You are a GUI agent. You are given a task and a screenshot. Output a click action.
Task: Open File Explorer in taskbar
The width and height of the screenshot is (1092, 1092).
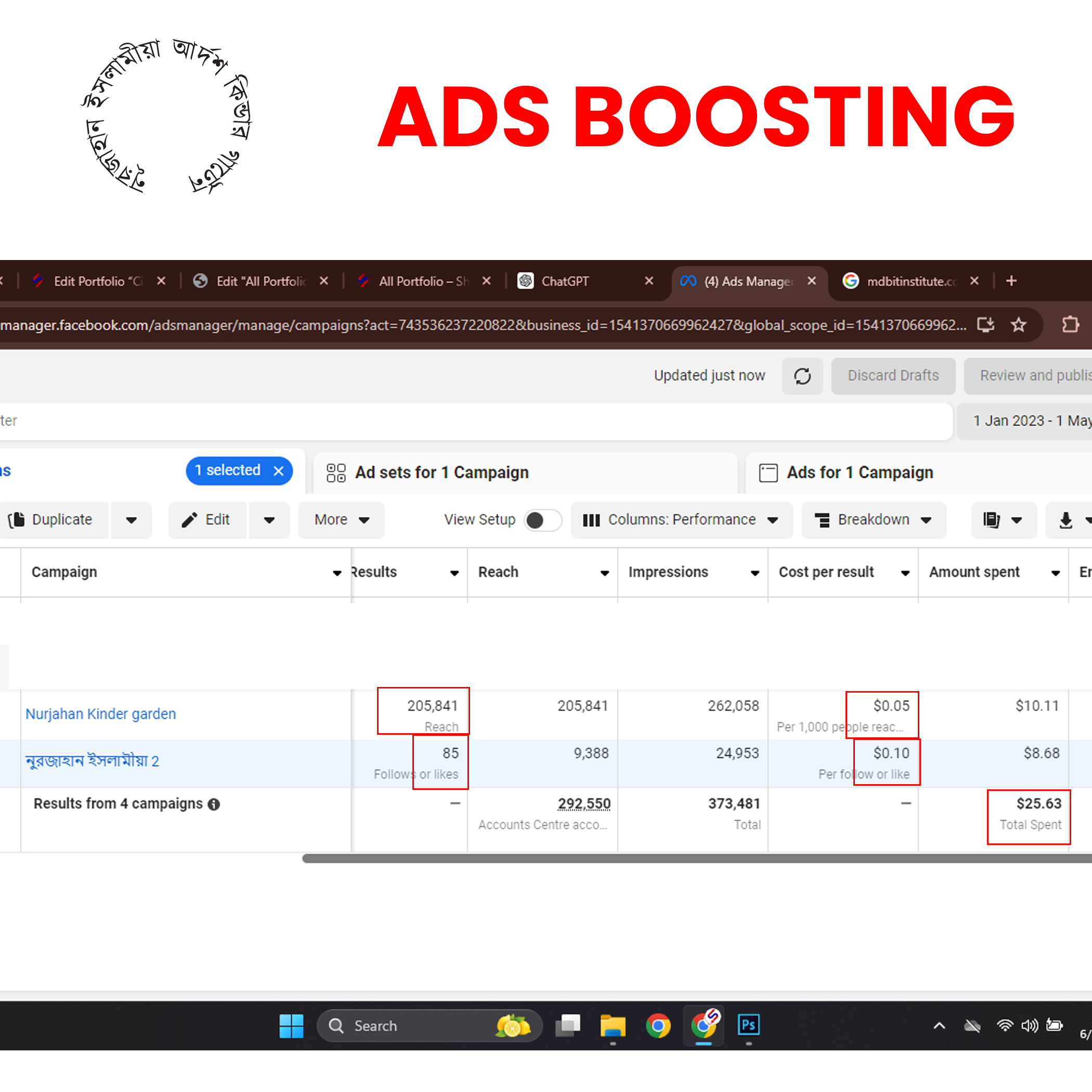tap(613, 1025)
